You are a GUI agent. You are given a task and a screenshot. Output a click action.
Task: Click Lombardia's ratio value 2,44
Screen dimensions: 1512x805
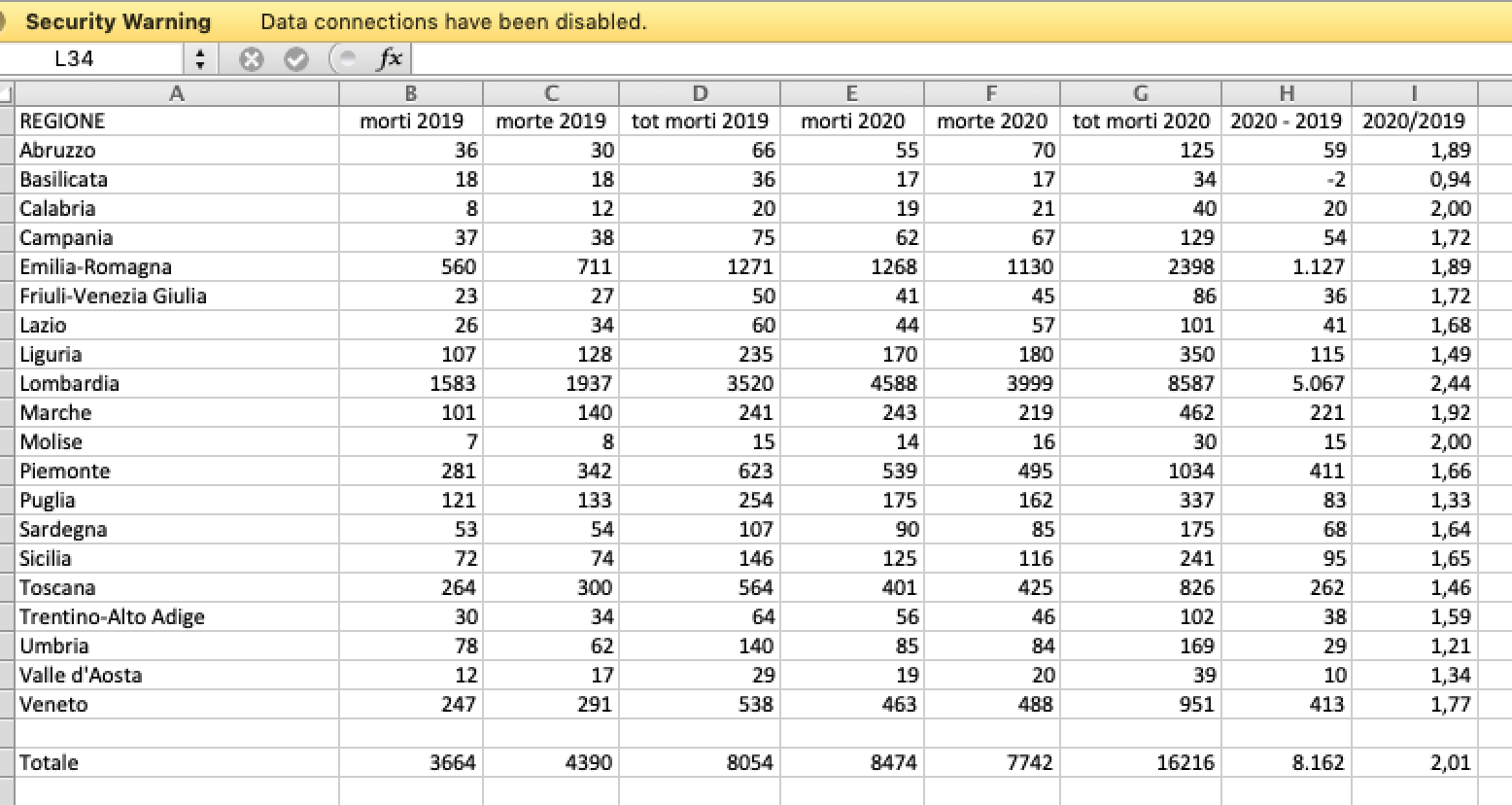click(x=1415, y=383)
